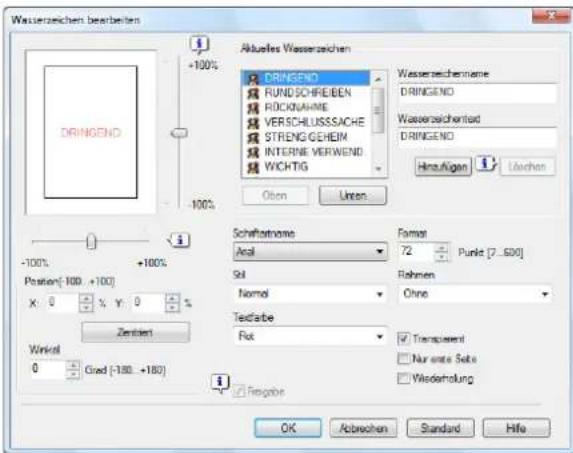The width and height of the screenshot is (573, 453).
Task: Click the stamp icon beside STRENG GEHEIM
Action: click(x=253, y=138)
